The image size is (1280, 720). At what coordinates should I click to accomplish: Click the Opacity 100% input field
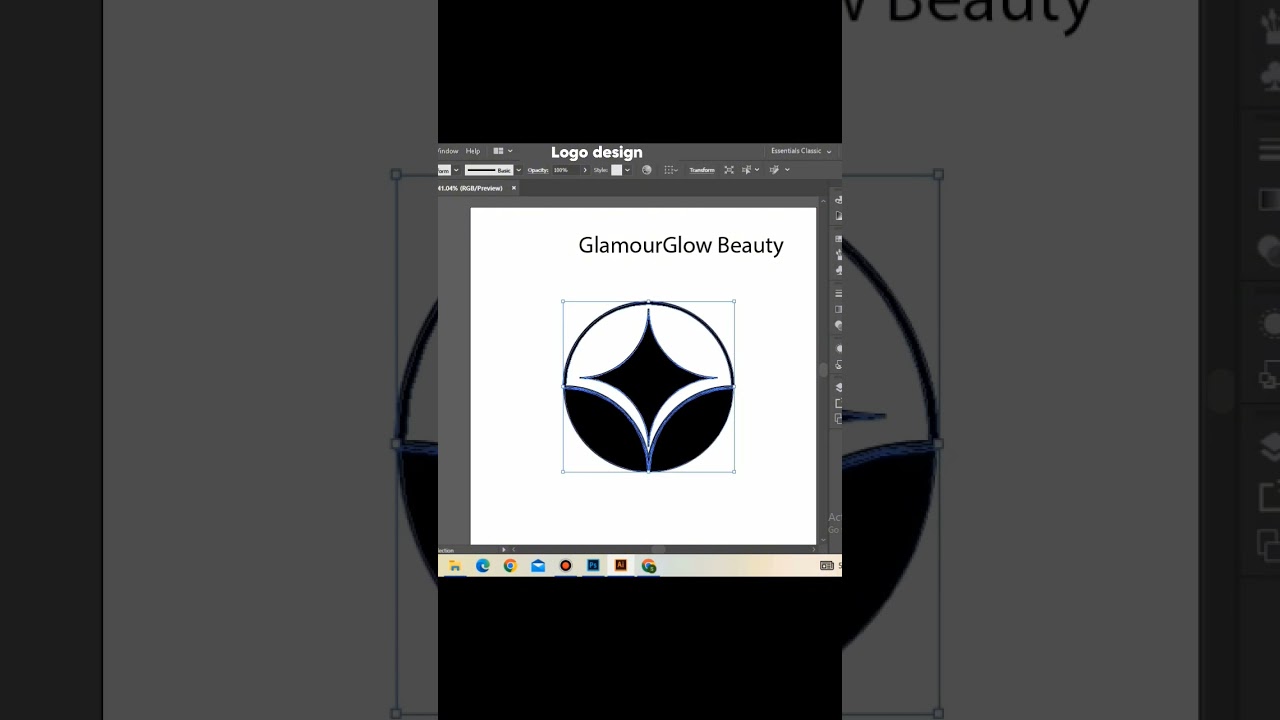[x=565, y=170]
